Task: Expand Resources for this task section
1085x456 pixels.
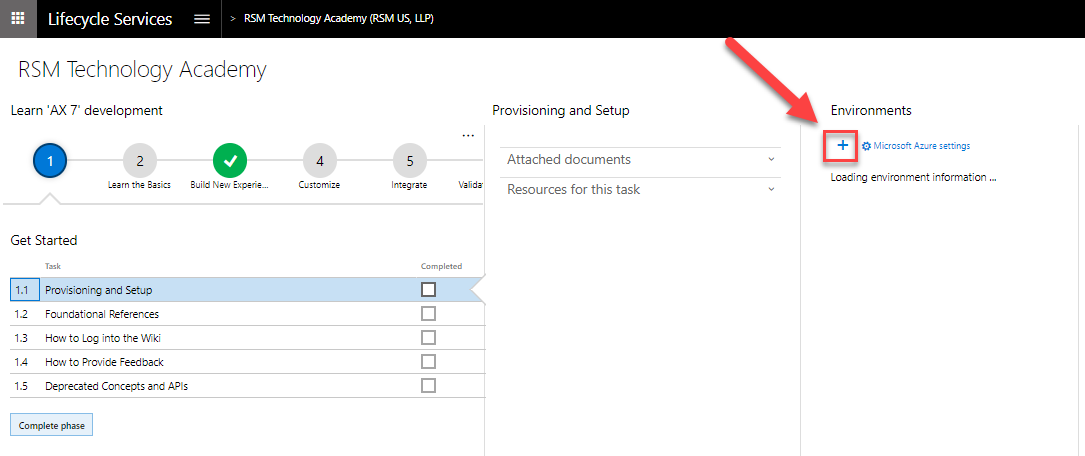Action: click(640, 190)
